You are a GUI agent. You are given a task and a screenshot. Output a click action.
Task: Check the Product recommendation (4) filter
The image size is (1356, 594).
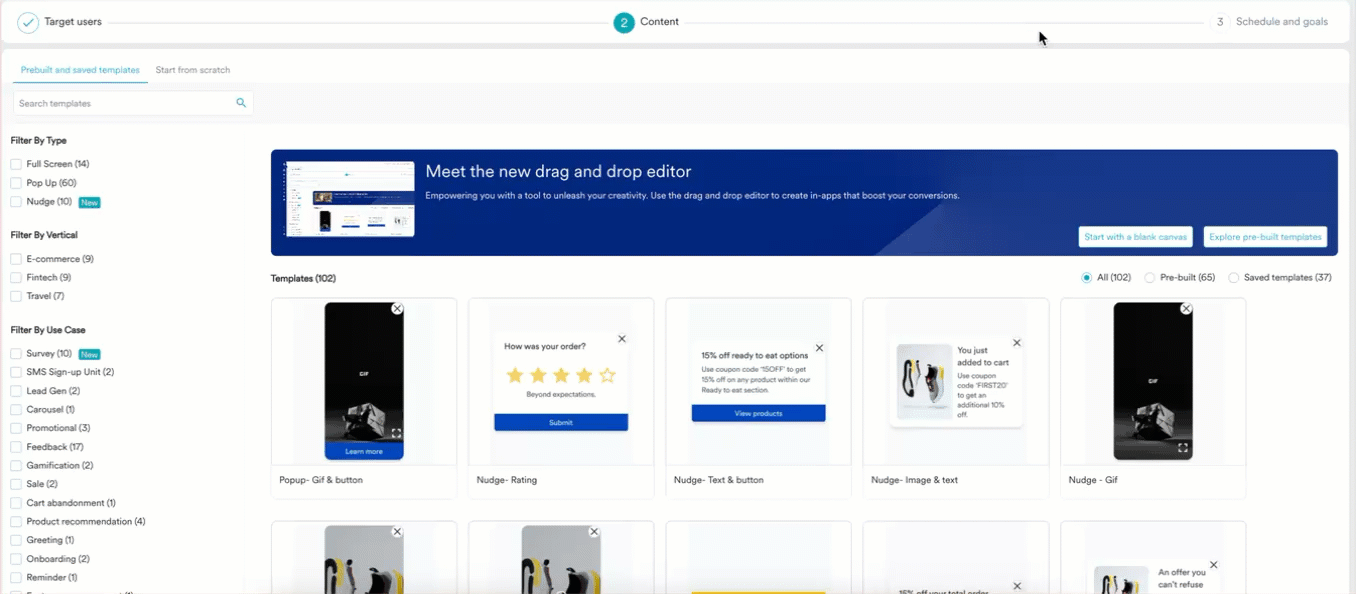coord(16,522)
